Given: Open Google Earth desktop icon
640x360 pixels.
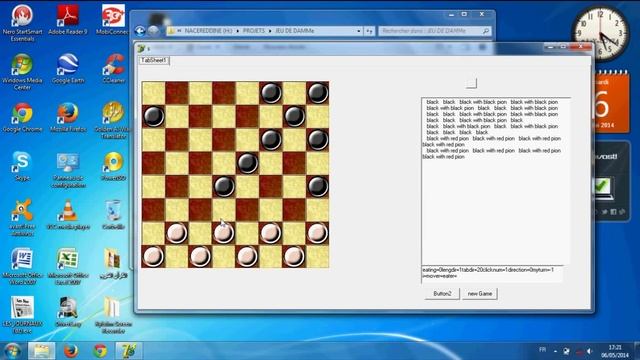Looking at the screenshot, I should click(68, 69).
